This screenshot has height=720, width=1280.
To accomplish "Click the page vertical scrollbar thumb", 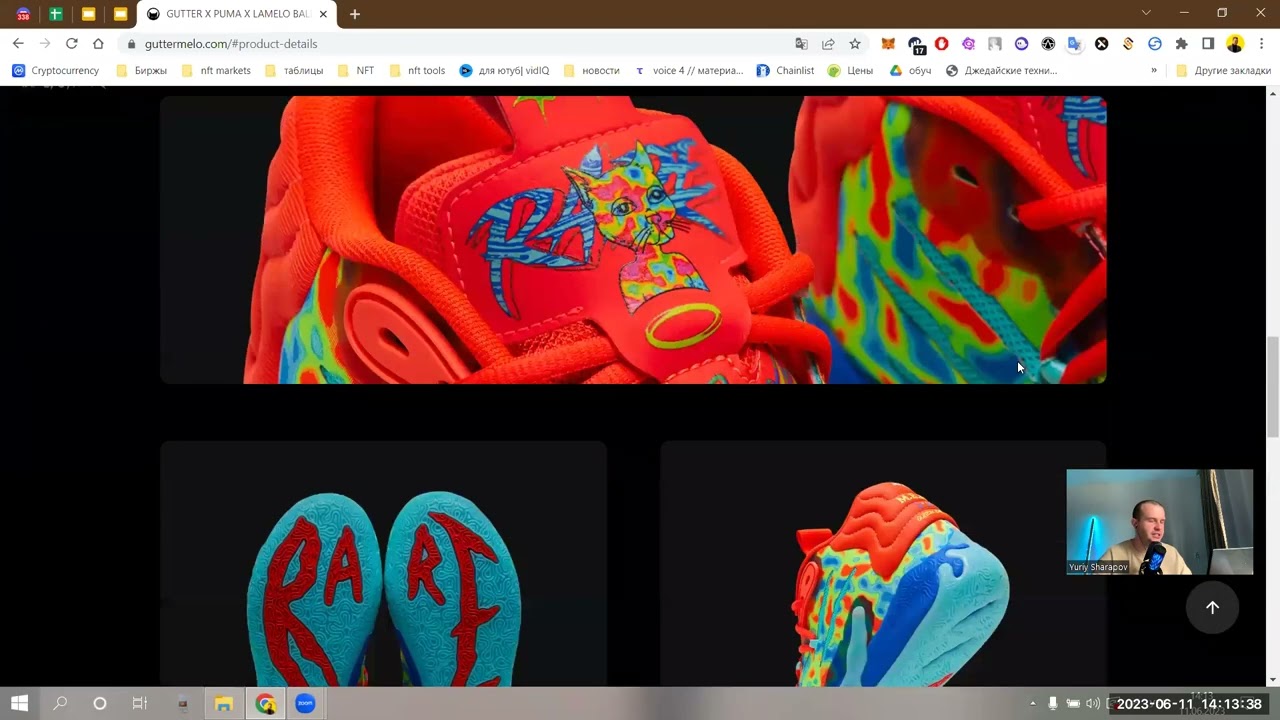I will (1273, 386).
